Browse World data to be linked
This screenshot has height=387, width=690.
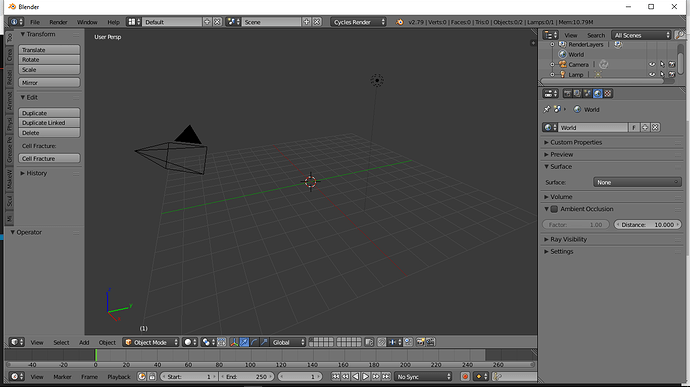point(550,127)
